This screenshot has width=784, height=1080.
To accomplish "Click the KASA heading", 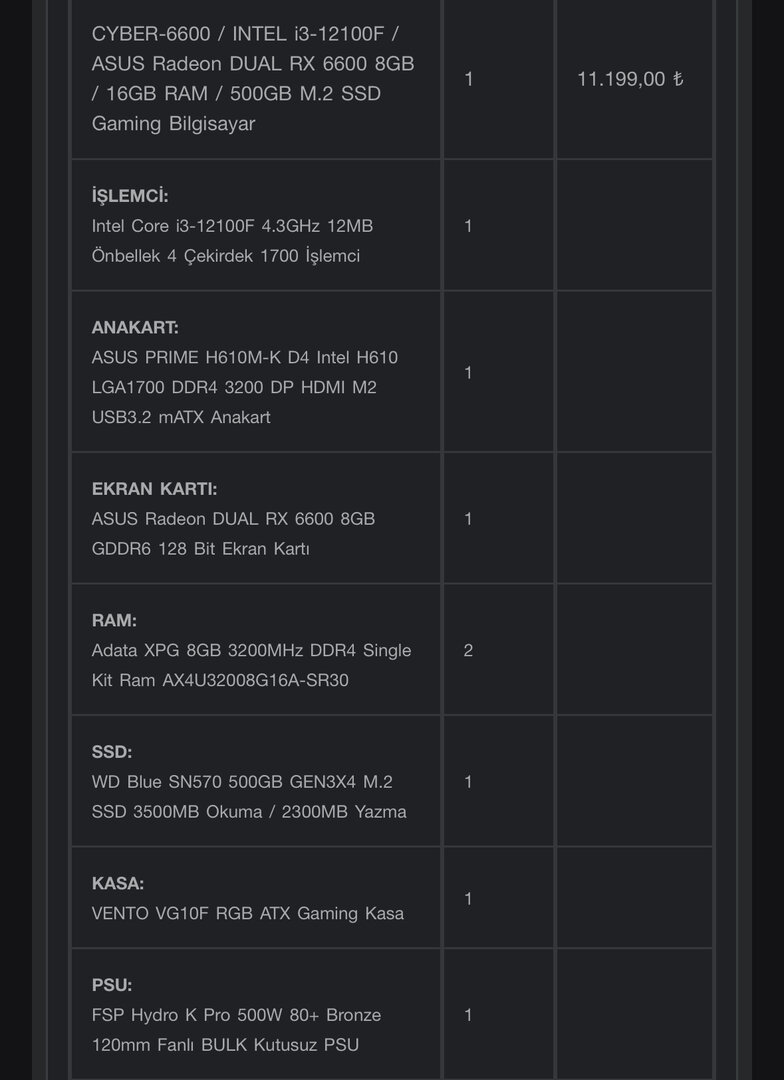I will point(118,883).
